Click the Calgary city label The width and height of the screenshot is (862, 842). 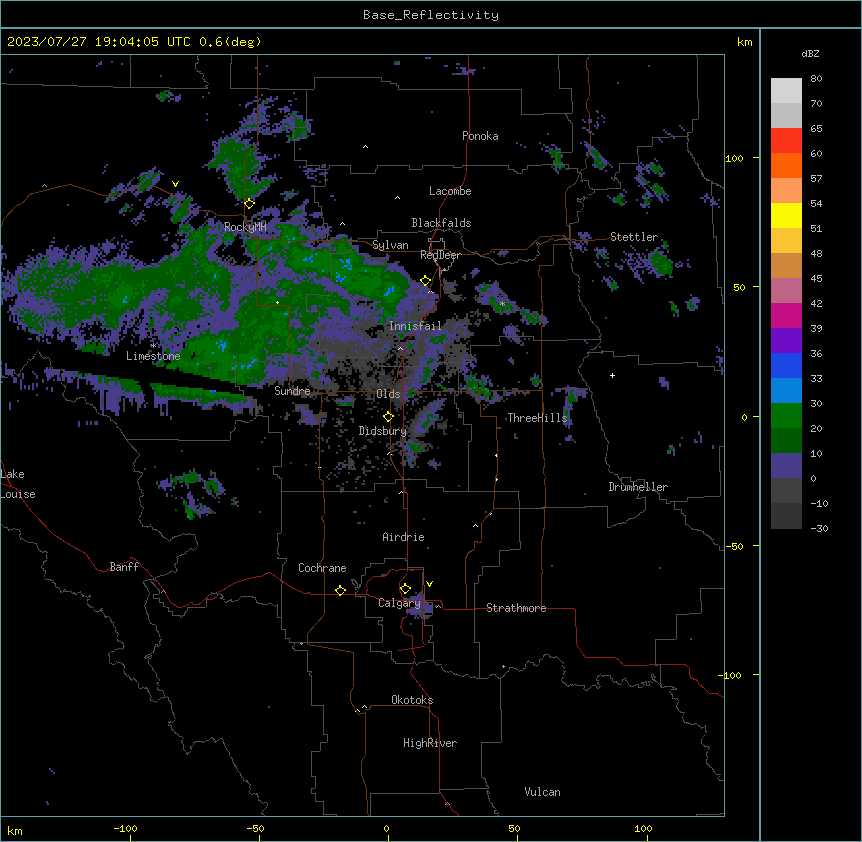pyautogui.click(x=399, y=603)
